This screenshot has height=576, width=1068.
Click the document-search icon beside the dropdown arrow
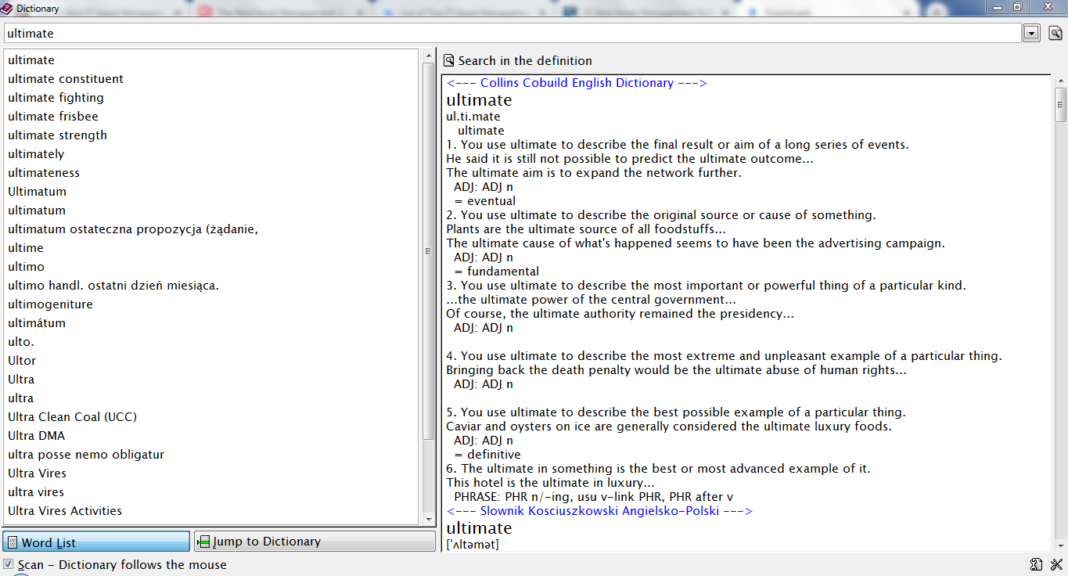pyautogui.click(x=1055, y=32)
